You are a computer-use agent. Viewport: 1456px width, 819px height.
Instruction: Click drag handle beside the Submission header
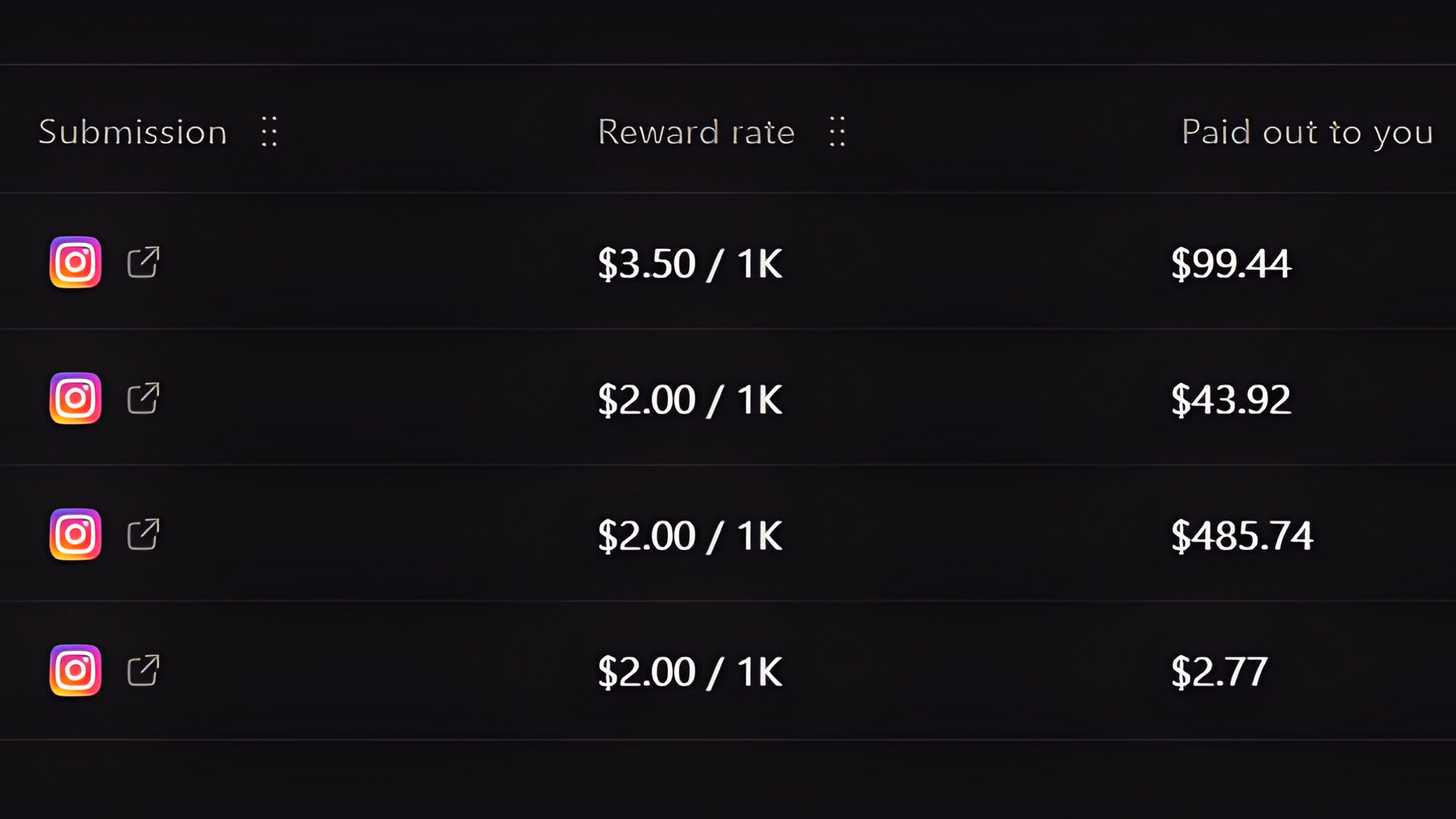(269, 131)
